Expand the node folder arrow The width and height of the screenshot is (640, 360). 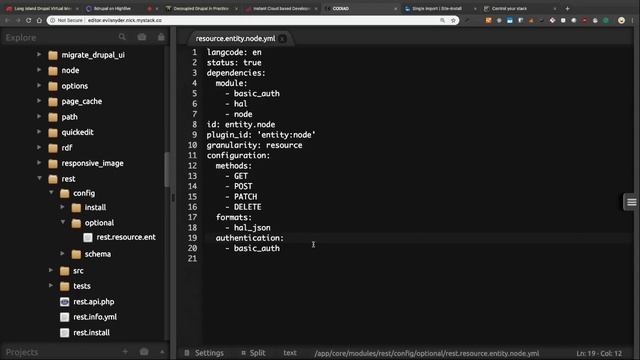click(39, 70)
